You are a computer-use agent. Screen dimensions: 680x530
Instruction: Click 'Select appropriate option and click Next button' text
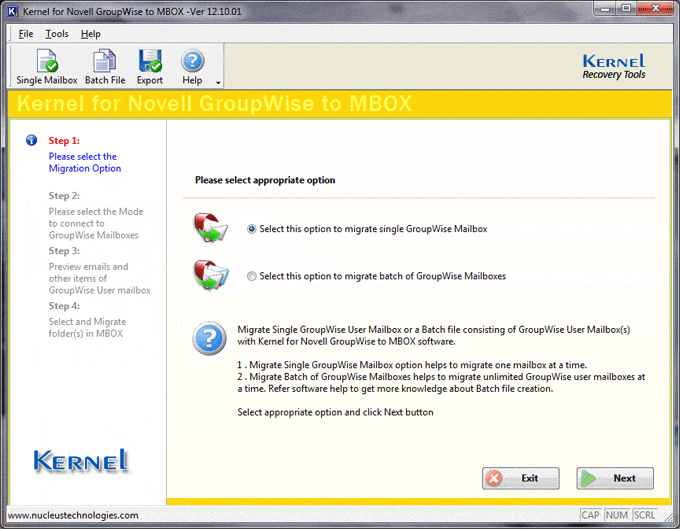pyautogui.click(x=335, y=412)
